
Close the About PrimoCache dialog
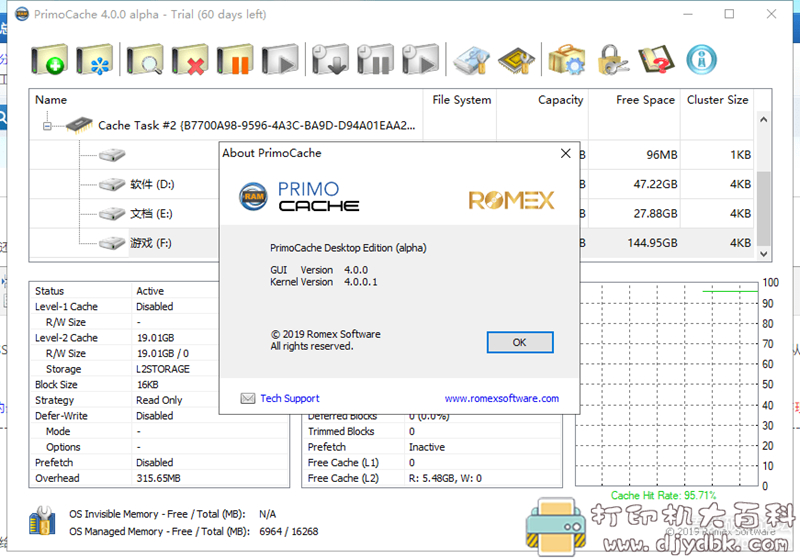pos(565,153)
